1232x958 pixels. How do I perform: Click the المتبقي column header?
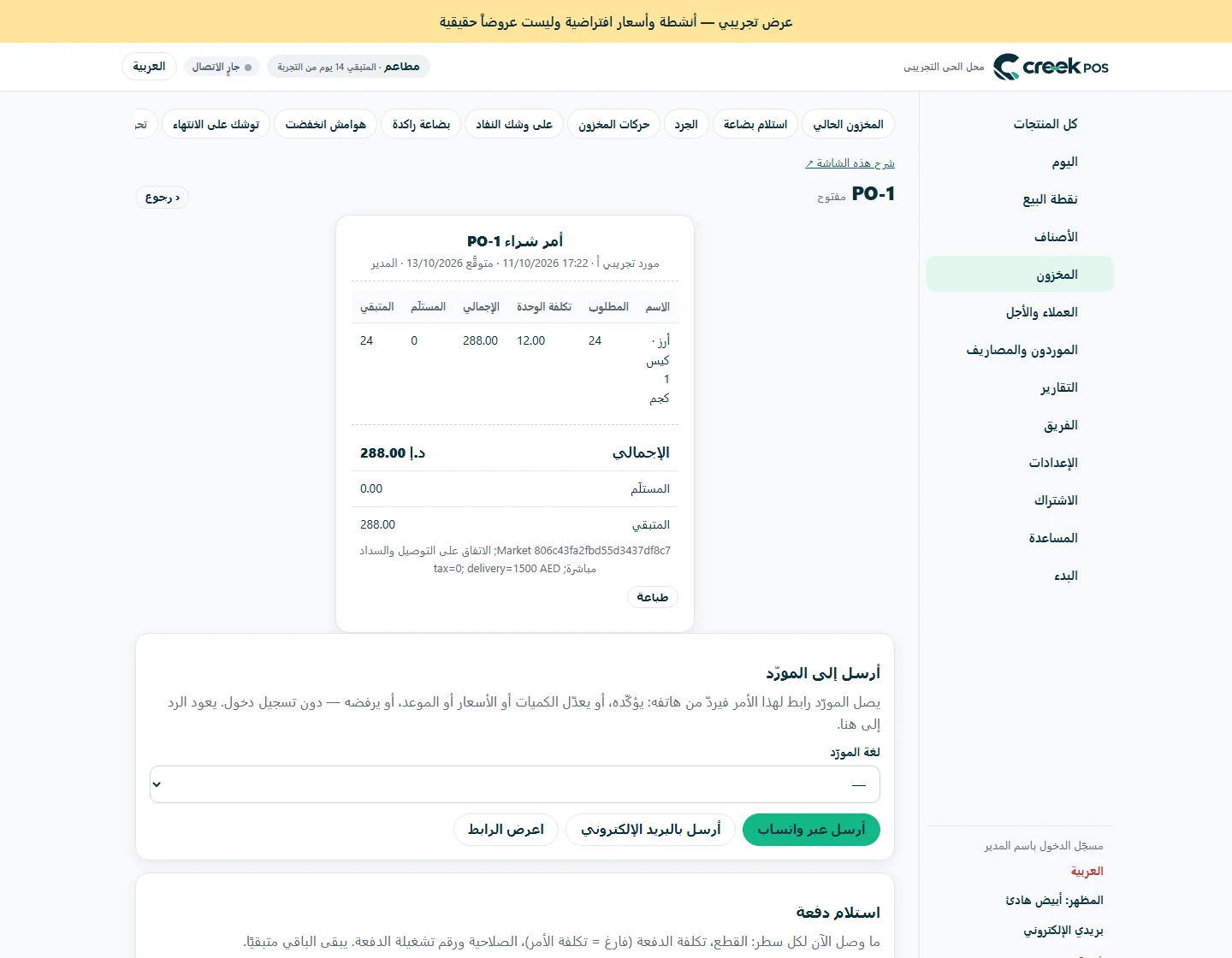377,306
